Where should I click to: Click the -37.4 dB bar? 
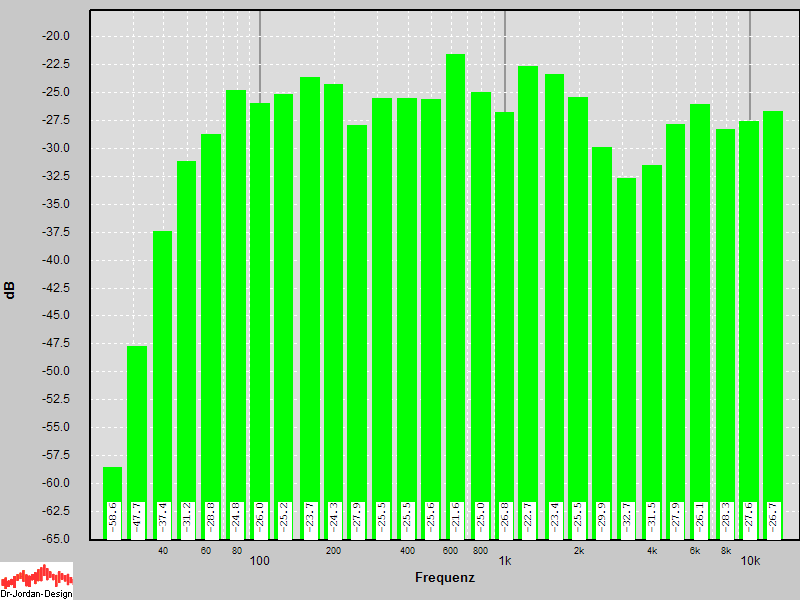(162, 380)
